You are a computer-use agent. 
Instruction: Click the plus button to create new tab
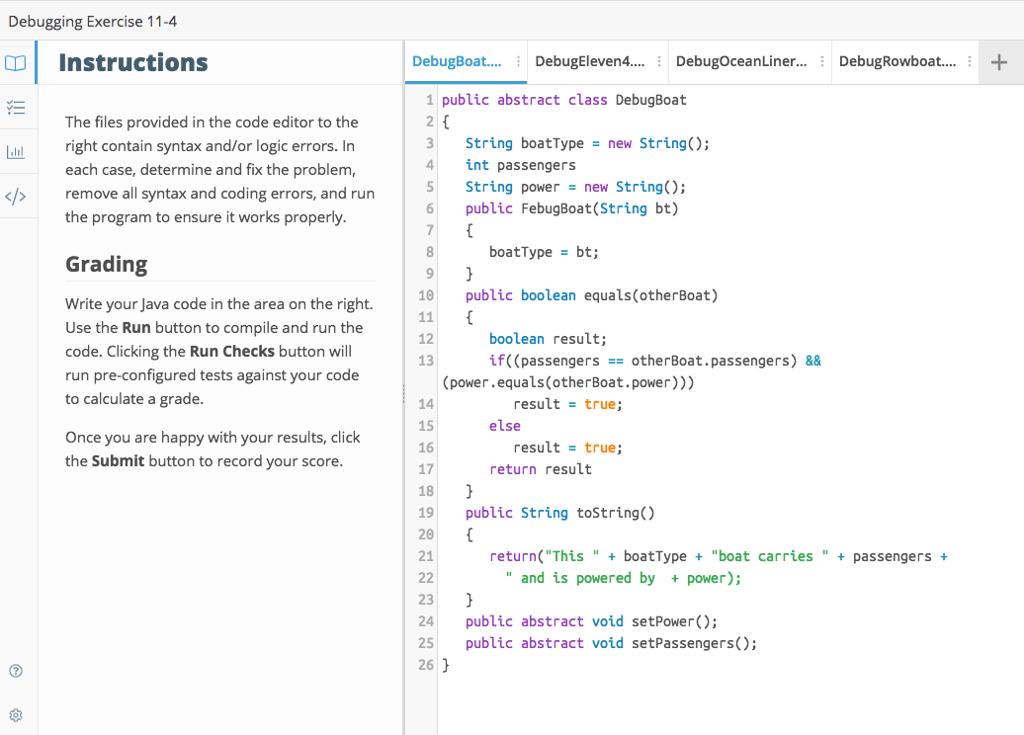998,62
